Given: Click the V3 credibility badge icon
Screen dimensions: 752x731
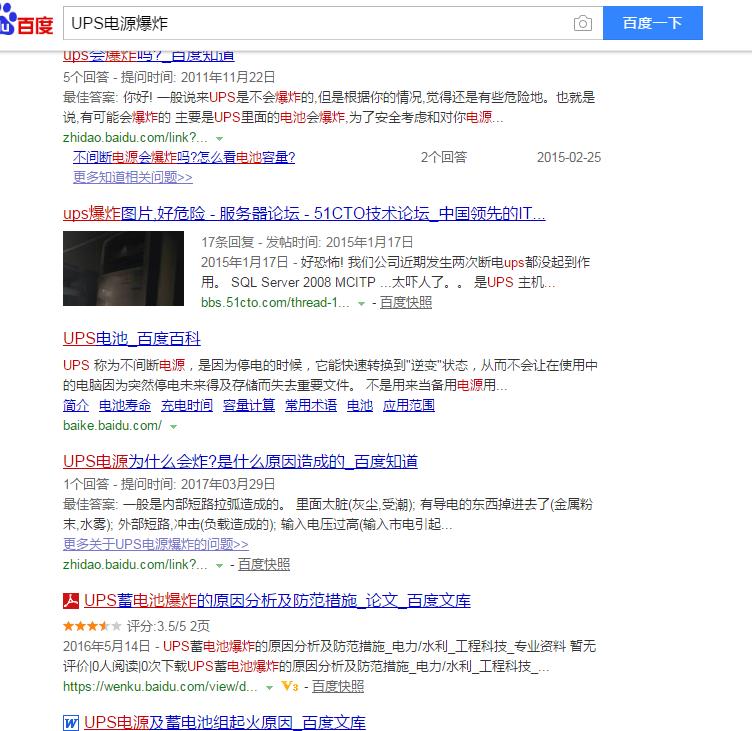Looking at the screenshot, I should coord(290,686).
